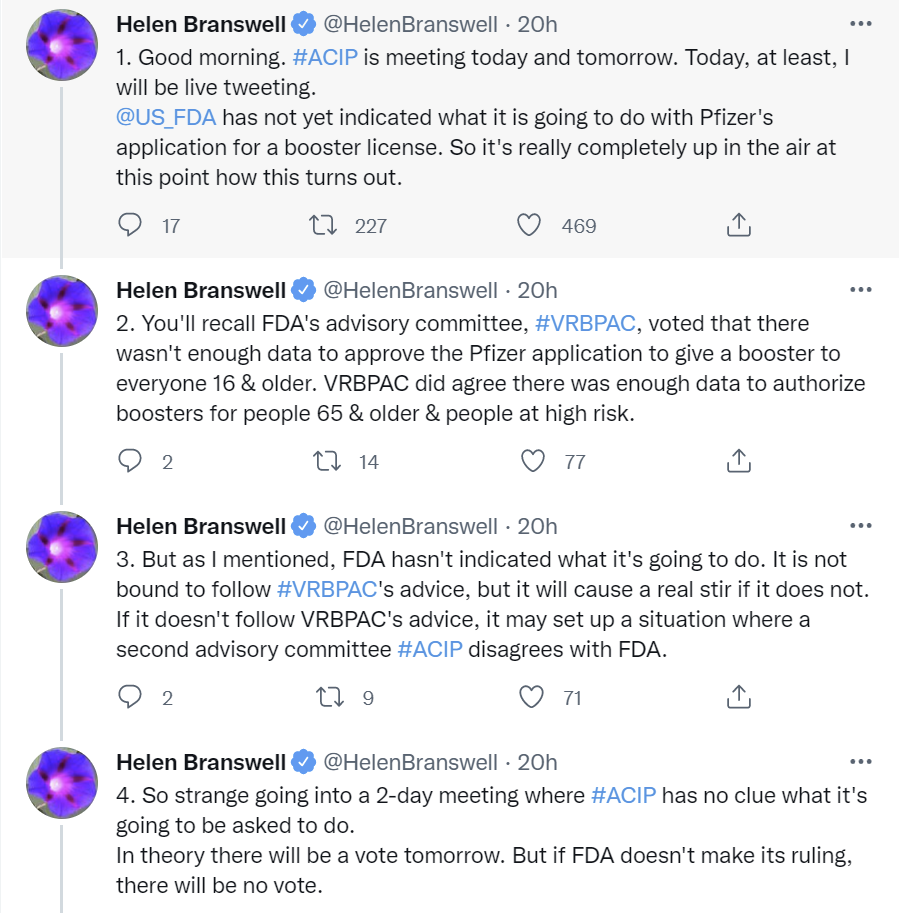Reply to the first tweet about ACIP meeting
The height and width of the screenshot is (913, 899).
coord(129,225)
